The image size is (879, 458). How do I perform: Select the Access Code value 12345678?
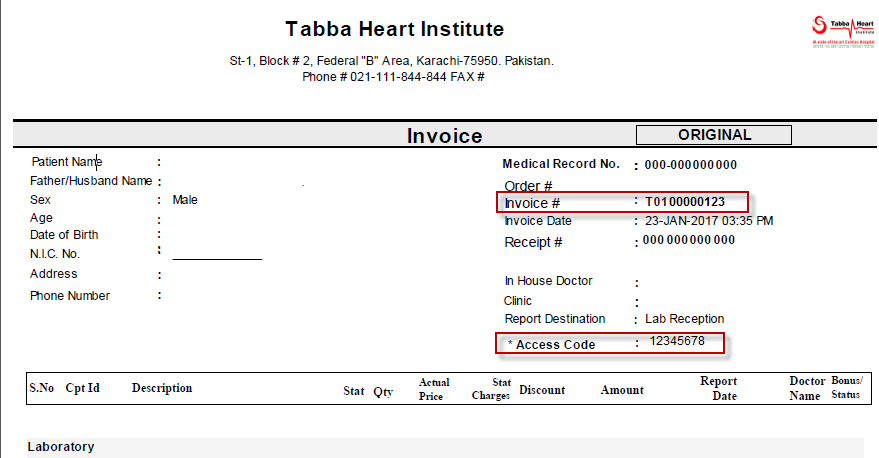(x=677, y=341)
